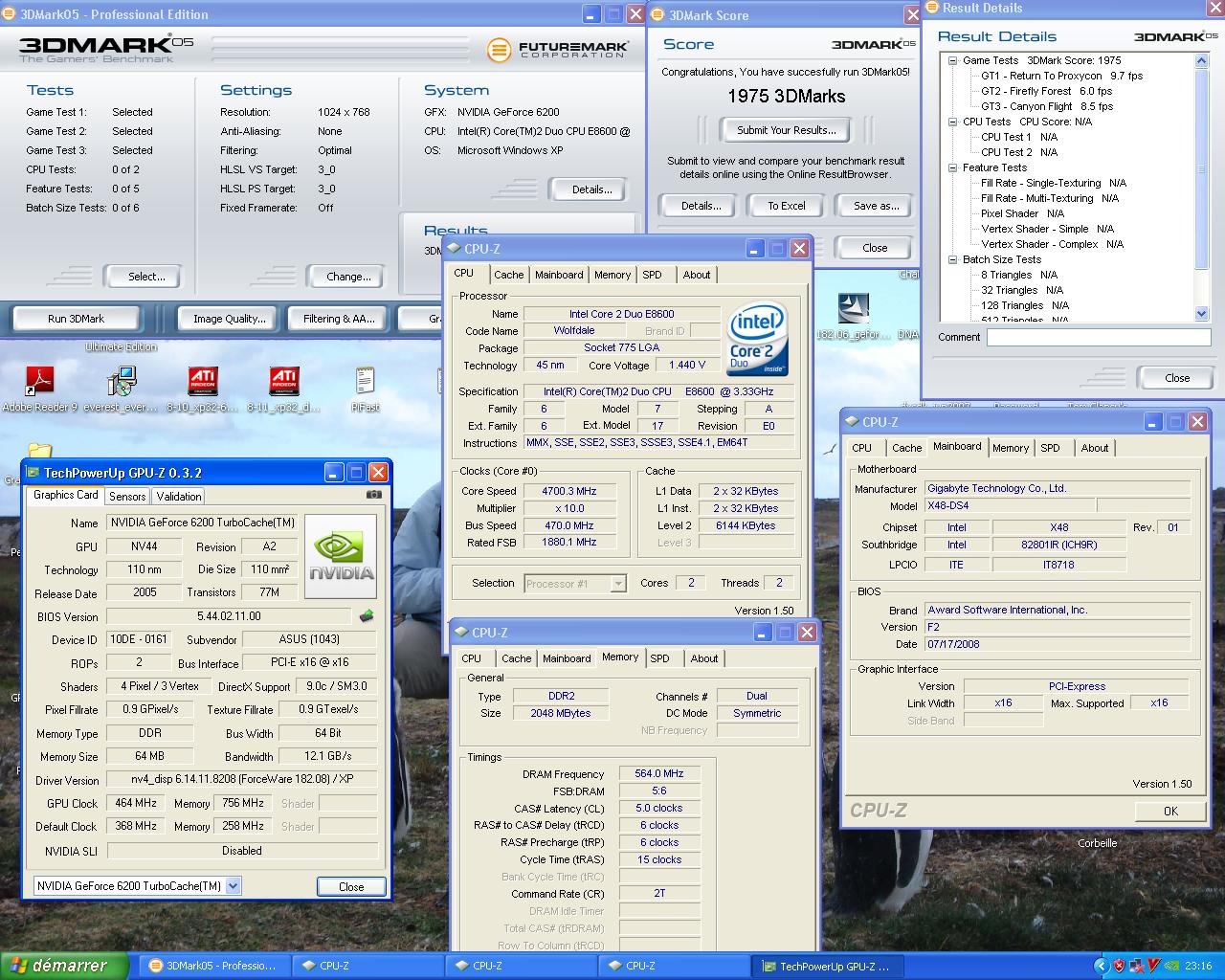
Task: Switch to the Sensors tab in GPU-Z
Action: click(127, 496)
